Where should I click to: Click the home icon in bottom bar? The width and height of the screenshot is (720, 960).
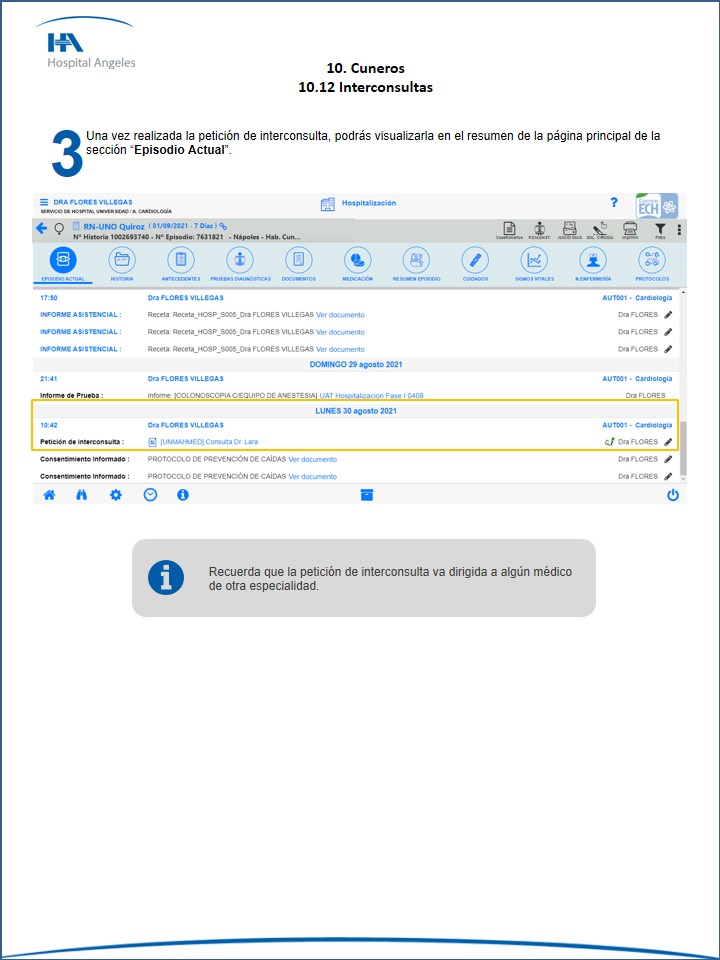coord(49,495)
